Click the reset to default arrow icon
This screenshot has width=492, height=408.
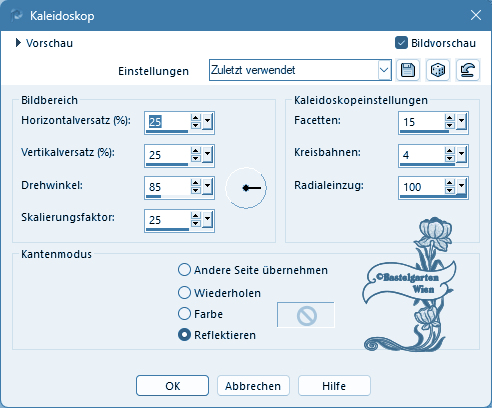(468, 70)
